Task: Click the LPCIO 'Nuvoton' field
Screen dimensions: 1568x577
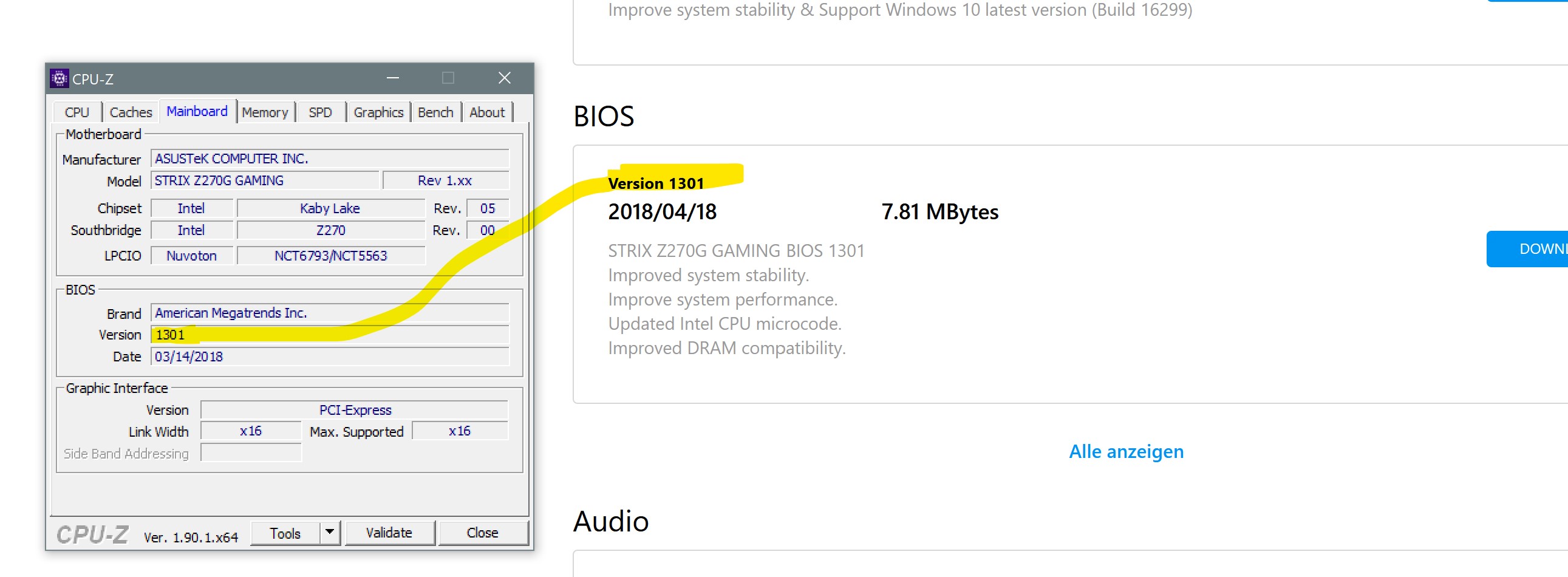Action: click(192, 256)
